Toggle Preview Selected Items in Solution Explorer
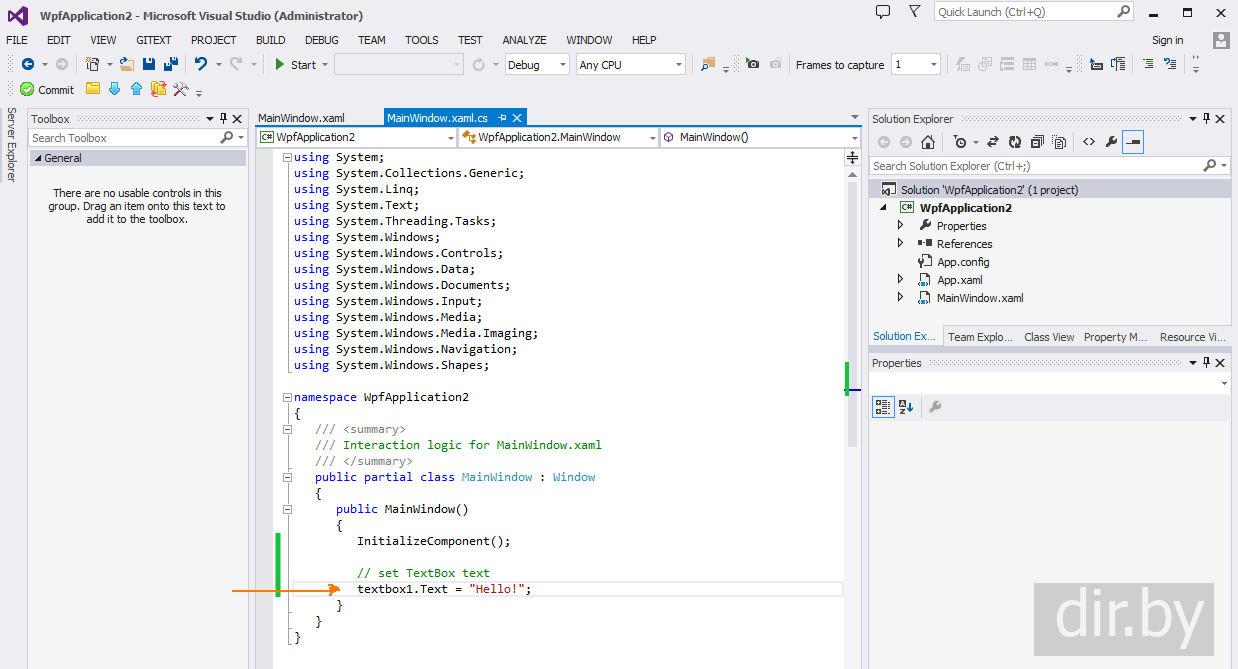The height and width of the screenshot is (669, 1238). [x=1133, y=142]
